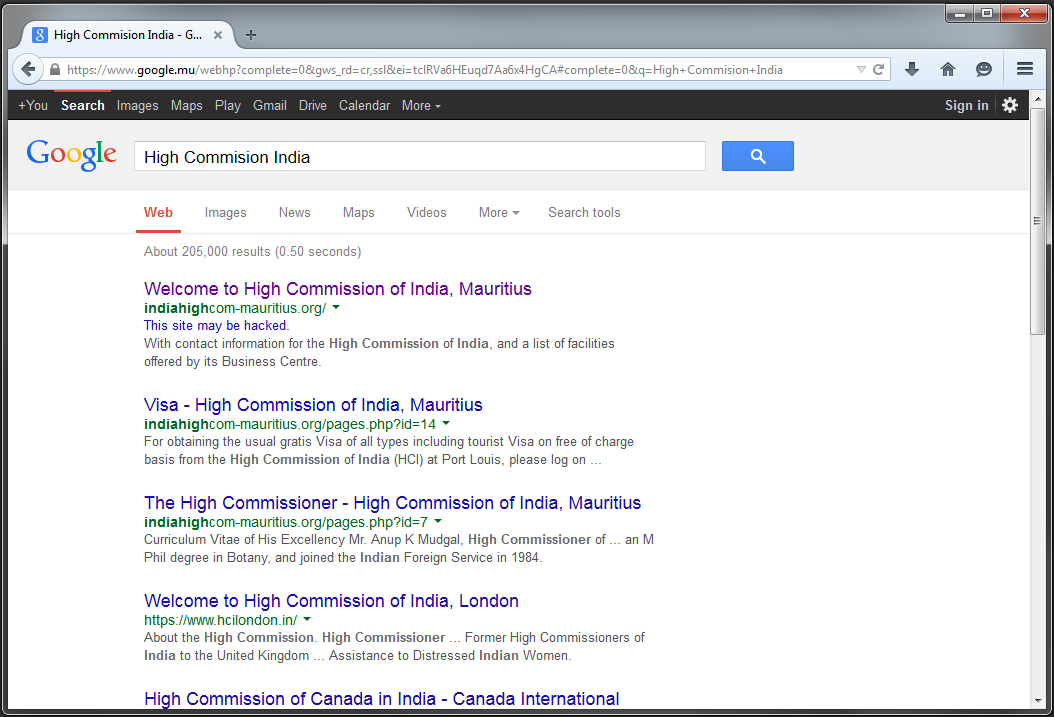
Task: Open the downloads arrow icon
Action: 911,69
